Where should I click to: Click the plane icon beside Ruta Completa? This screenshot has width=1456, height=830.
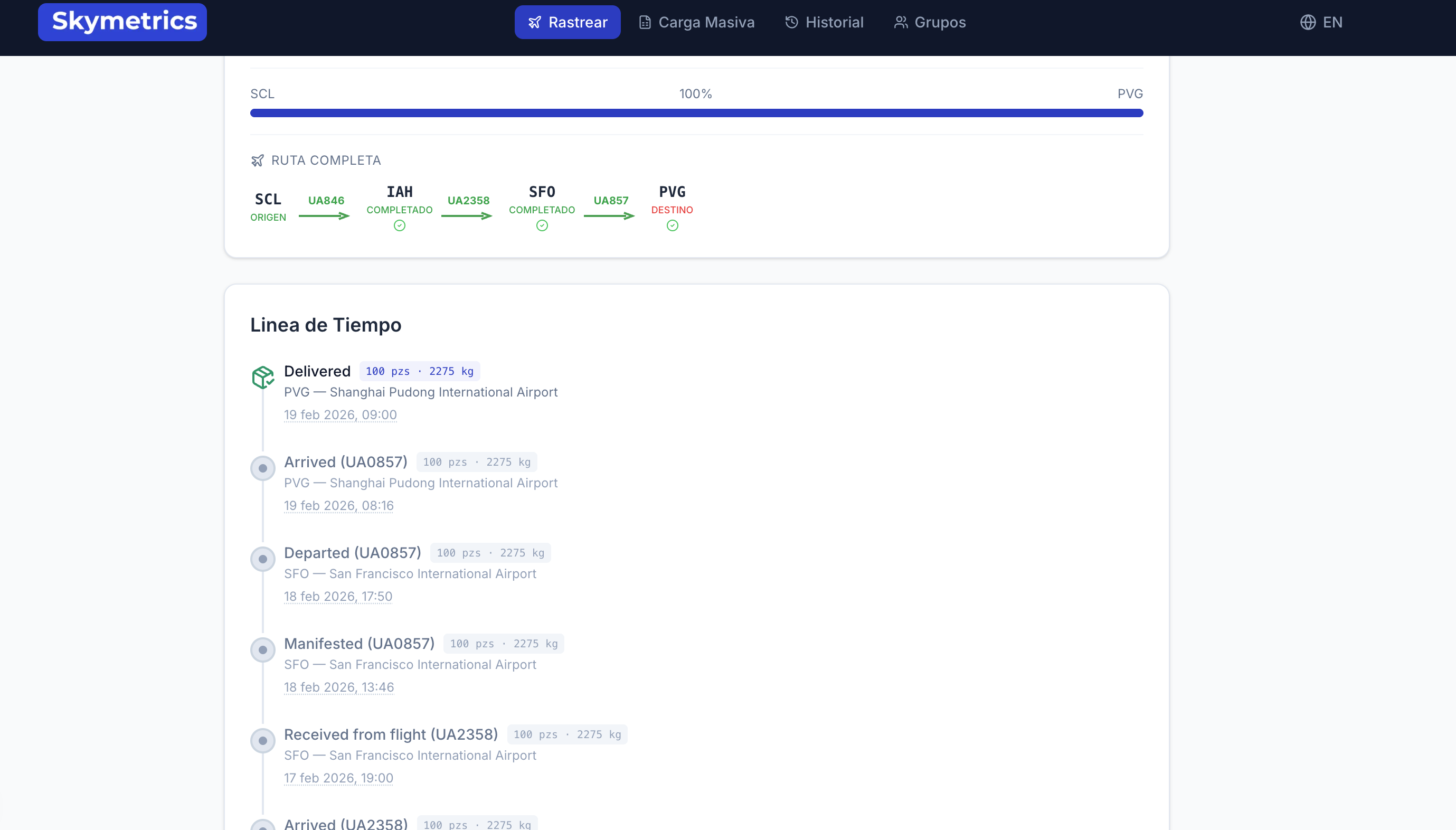(258, 161)
